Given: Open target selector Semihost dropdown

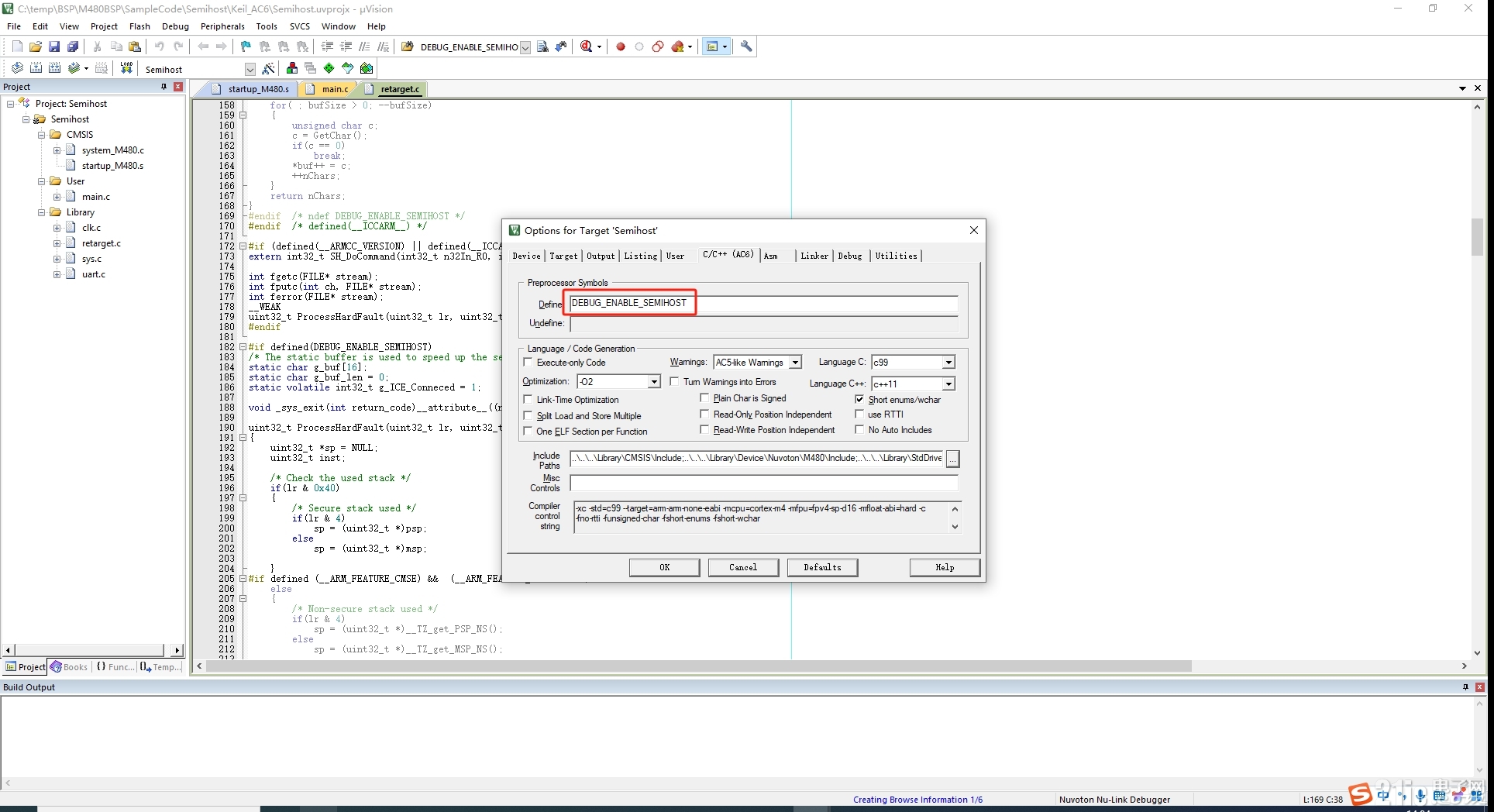Looking at the screenshot, I should (x=250, y=69).
